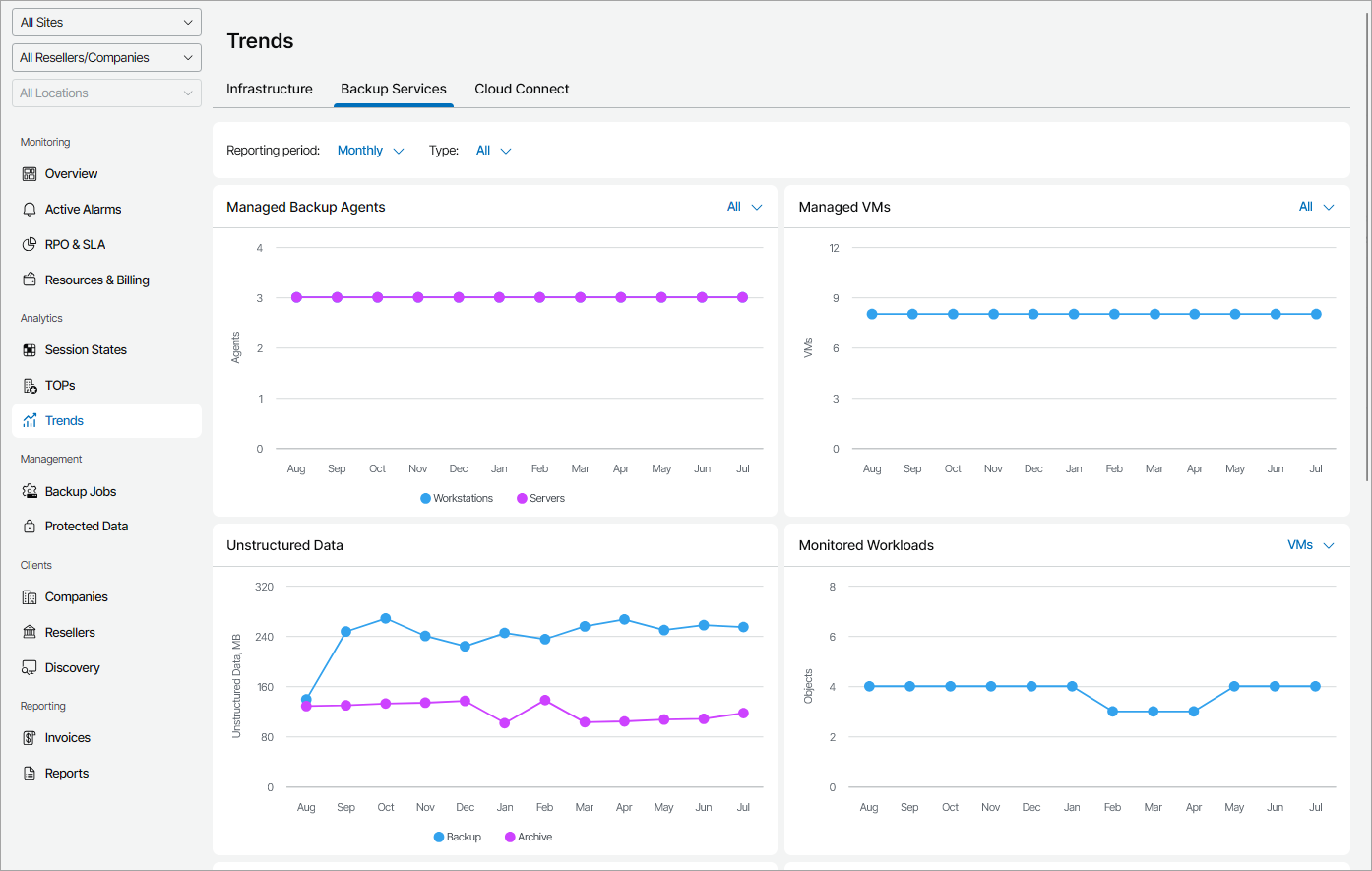Toggle Archive series in unstructured data legend

(529, 838)
